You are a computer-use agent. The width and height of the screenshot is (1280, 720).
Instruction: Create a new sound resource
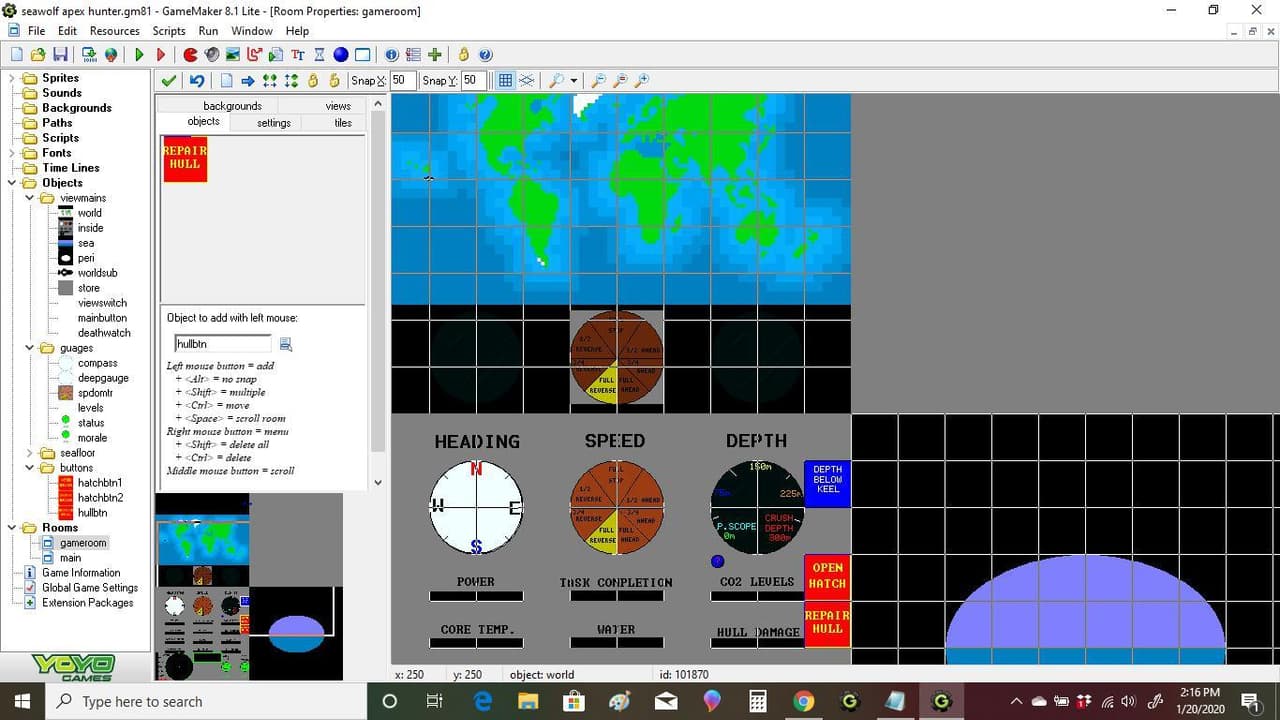211,55
